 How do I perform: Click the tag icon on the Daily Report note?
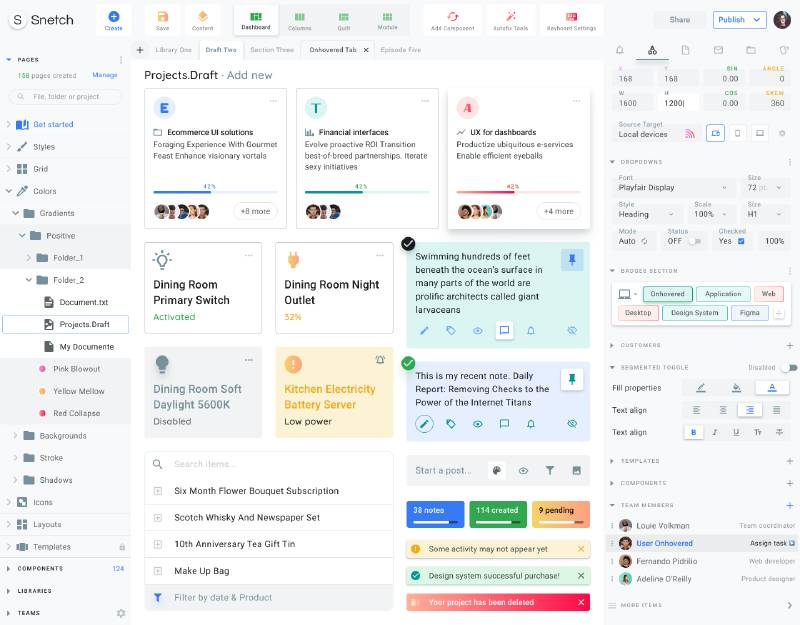(x=451, y=424)
